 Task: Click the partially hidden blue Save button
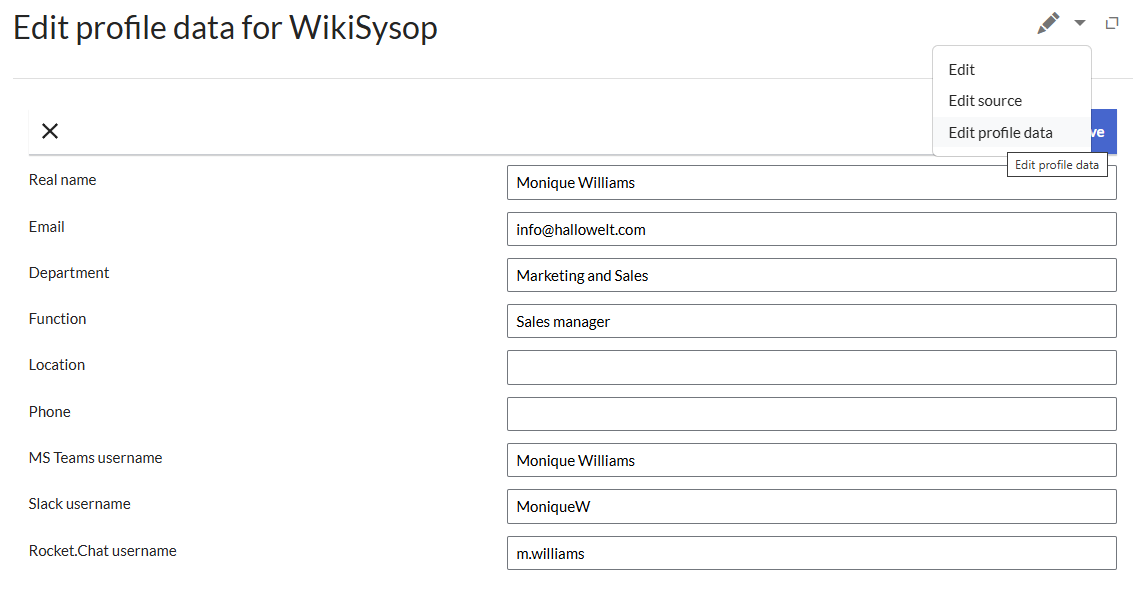pyautogui.click(x=1103, y=132)
